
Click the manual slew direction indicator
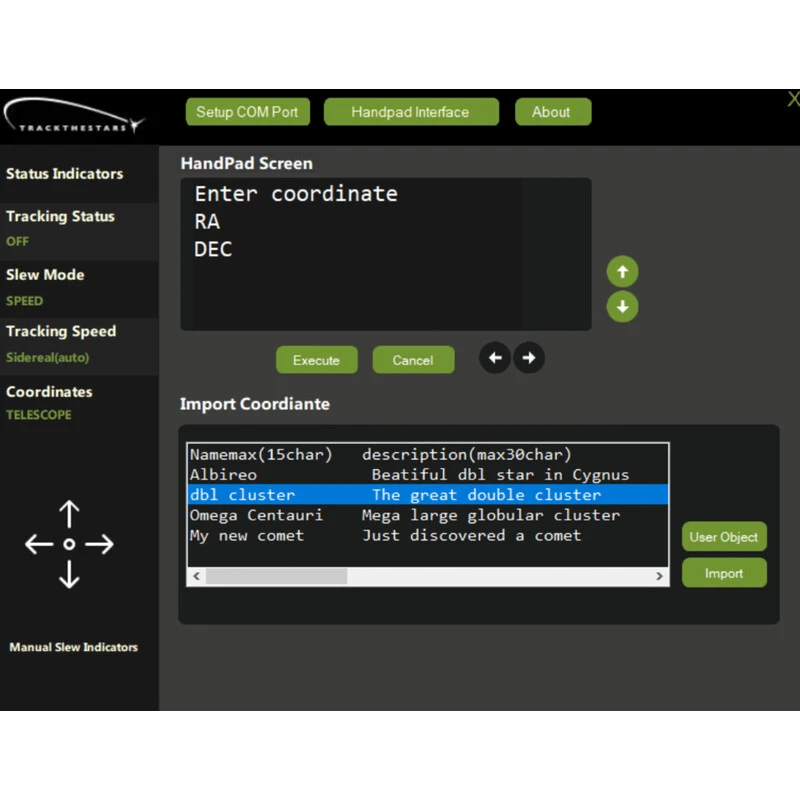coord(69,544)
